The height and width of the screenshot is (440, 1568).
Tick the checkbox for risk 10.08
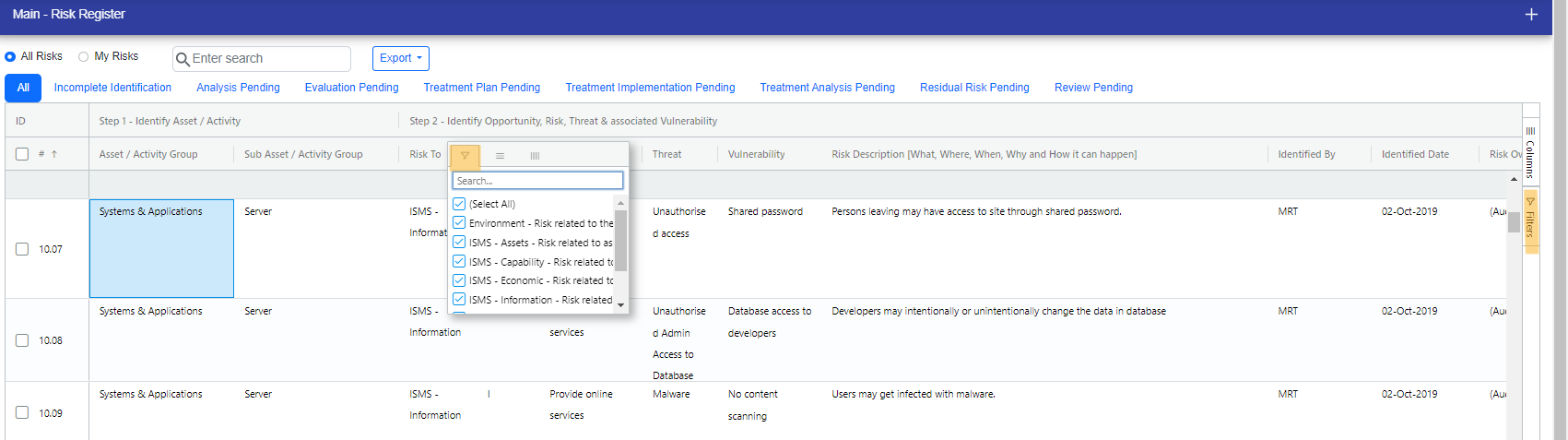tap(22, 340)
